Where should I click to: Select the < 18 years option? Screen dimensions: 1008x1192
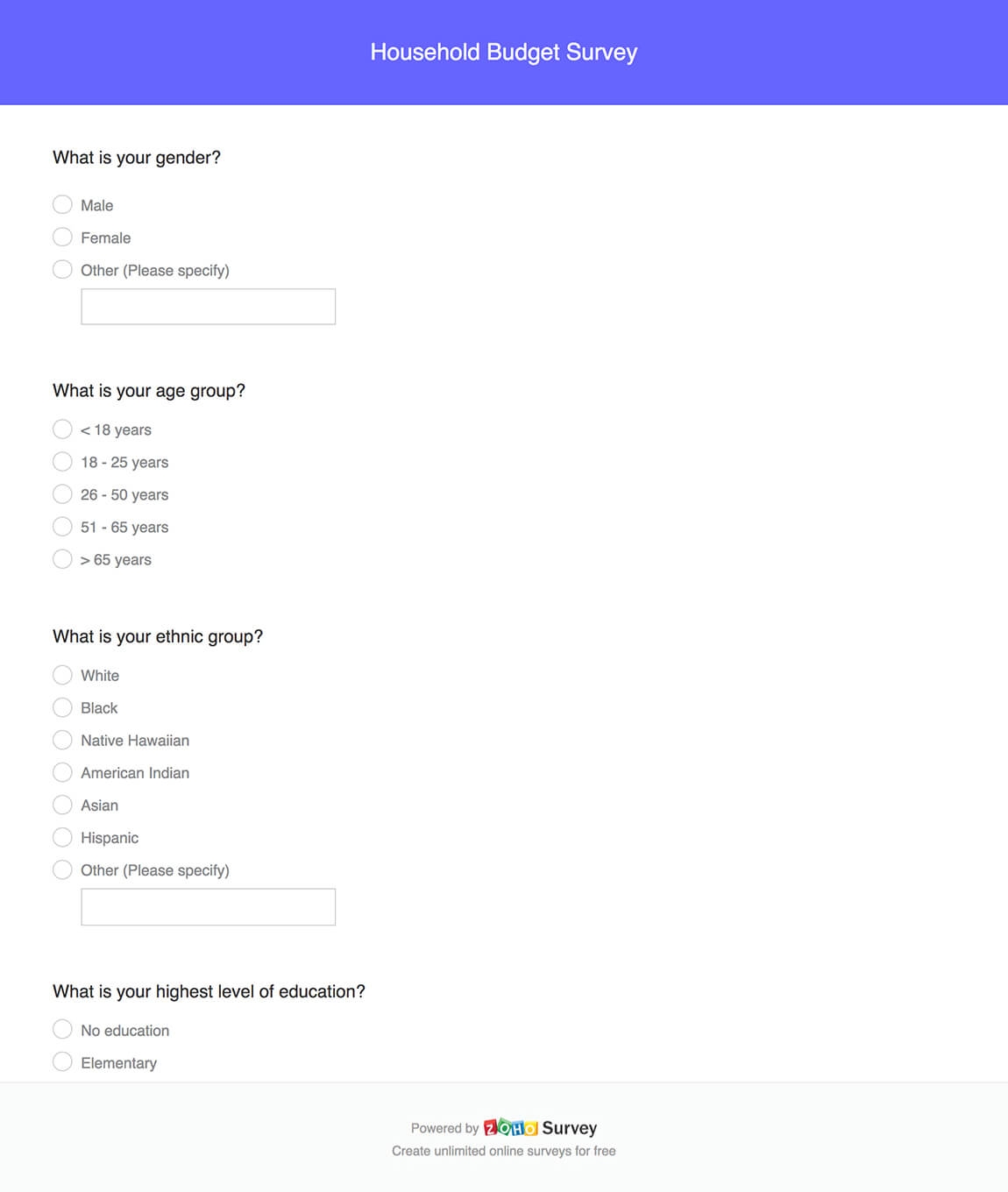pos(62,429)
